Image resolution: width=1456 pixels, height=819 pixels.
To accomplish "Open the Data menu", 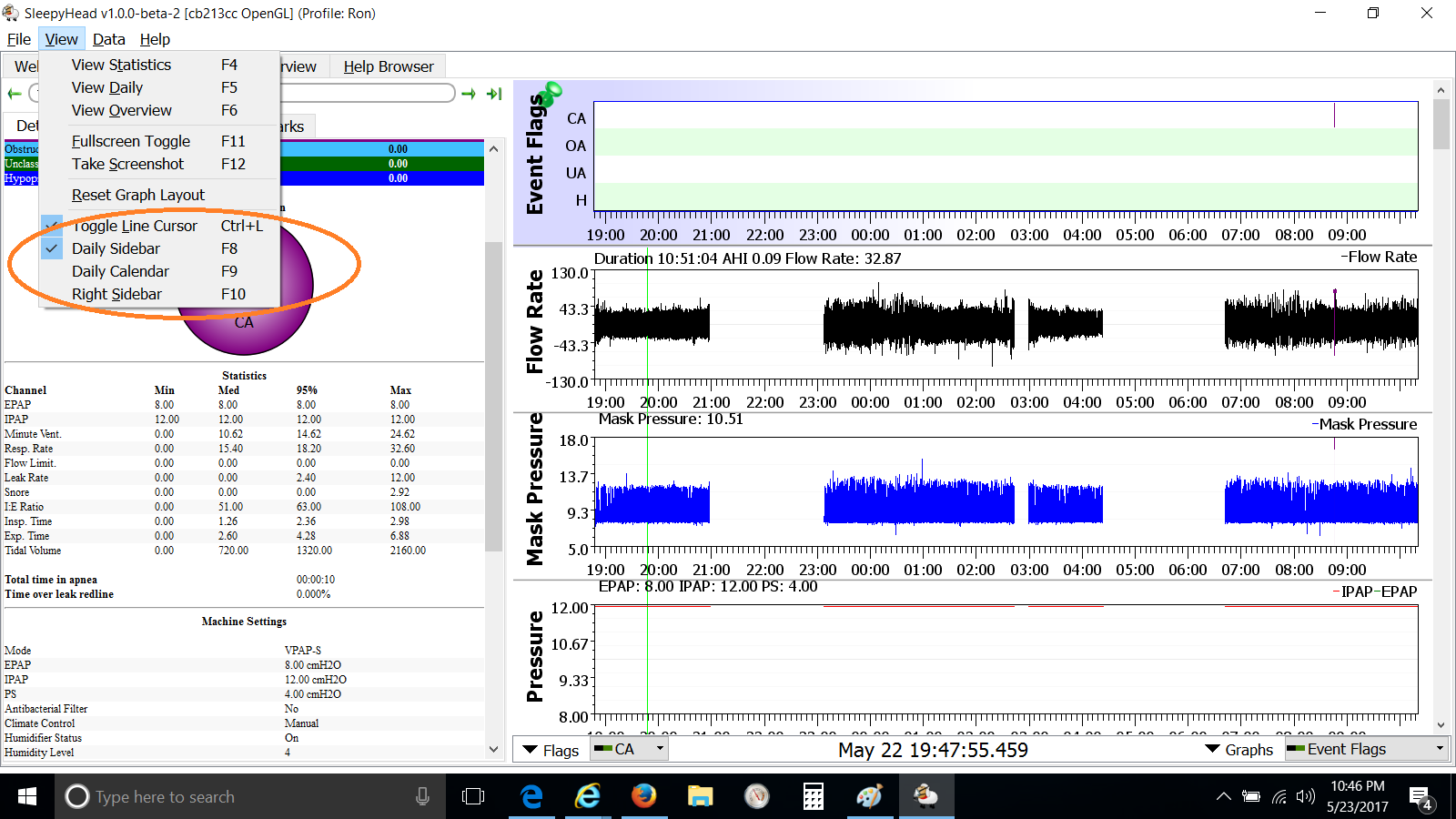I will 109,39.
